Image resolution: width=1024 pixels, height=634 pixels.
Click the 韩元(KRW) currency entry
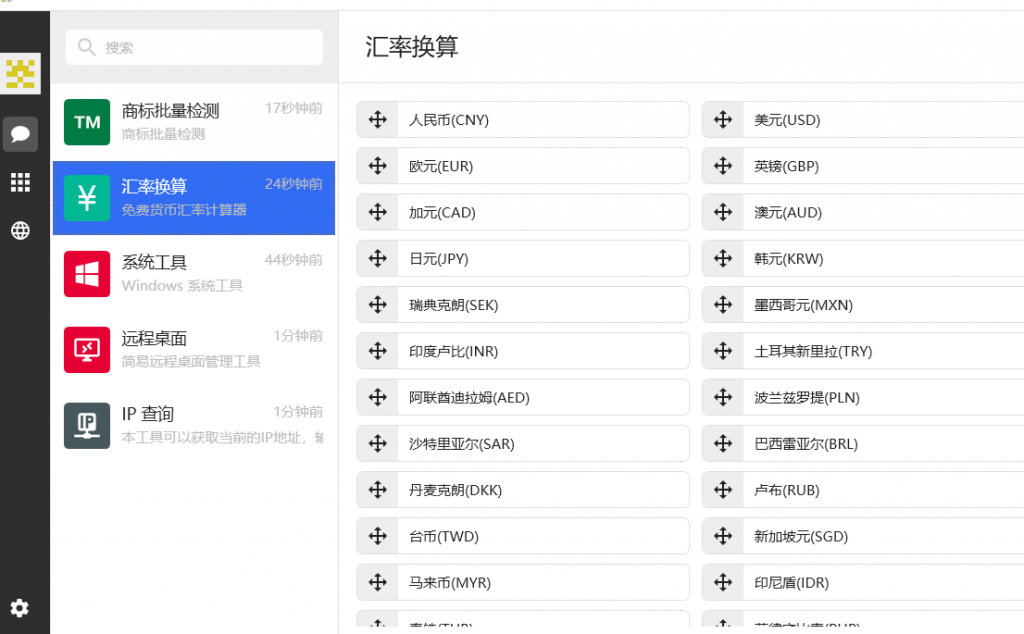click(867, 258)
